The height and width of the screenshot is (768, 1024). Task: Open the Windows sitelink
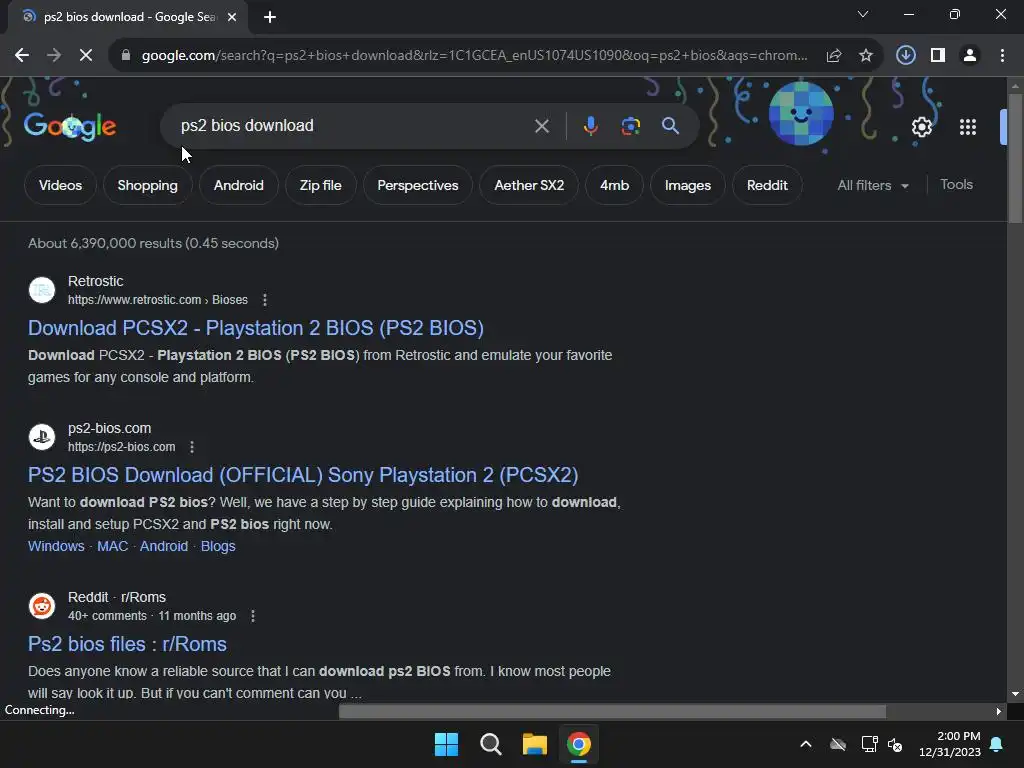[56, 546]
